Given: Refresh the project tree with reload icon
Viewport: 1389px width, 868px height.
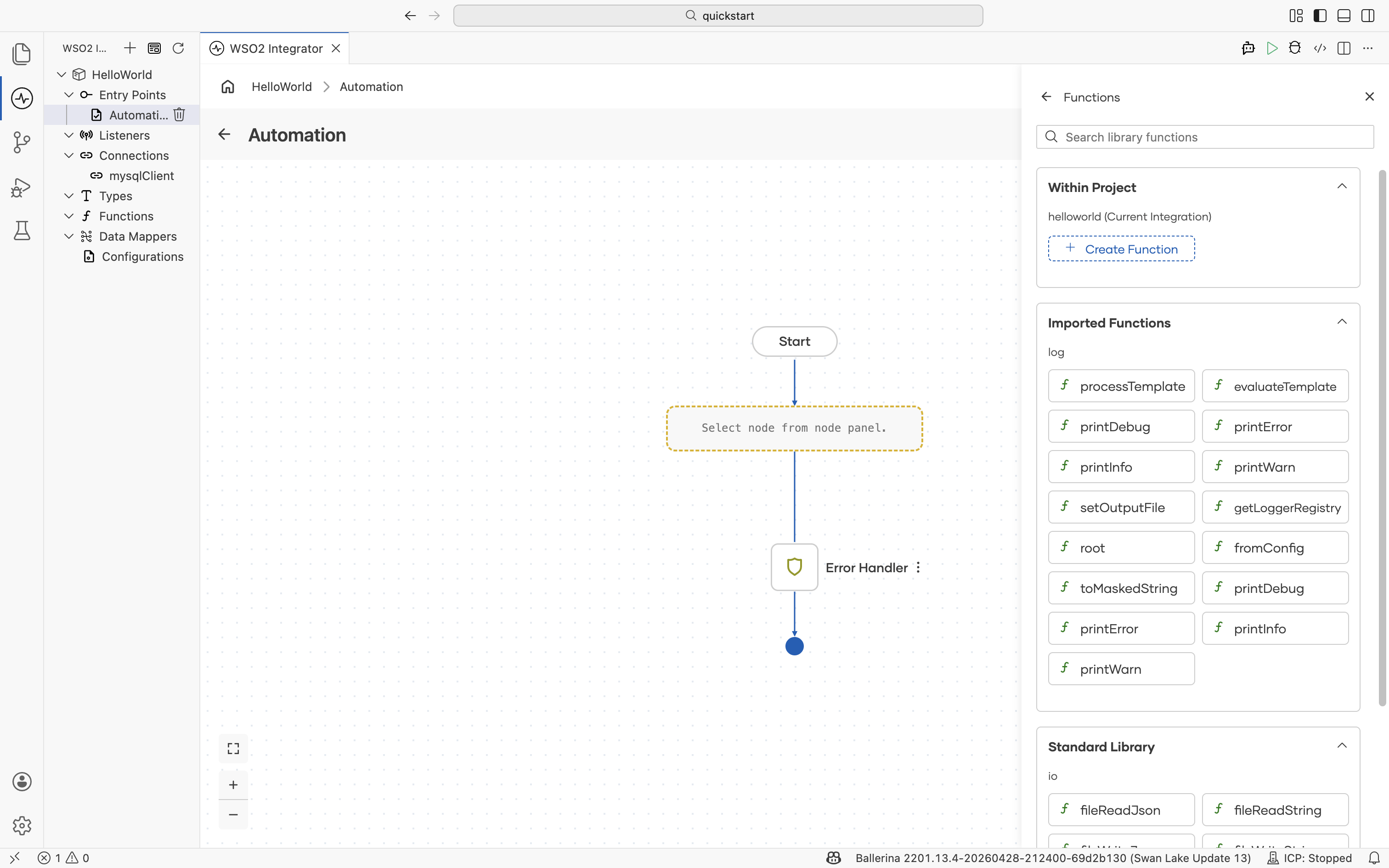Looking at the screenshot, I should click(179, 48).
